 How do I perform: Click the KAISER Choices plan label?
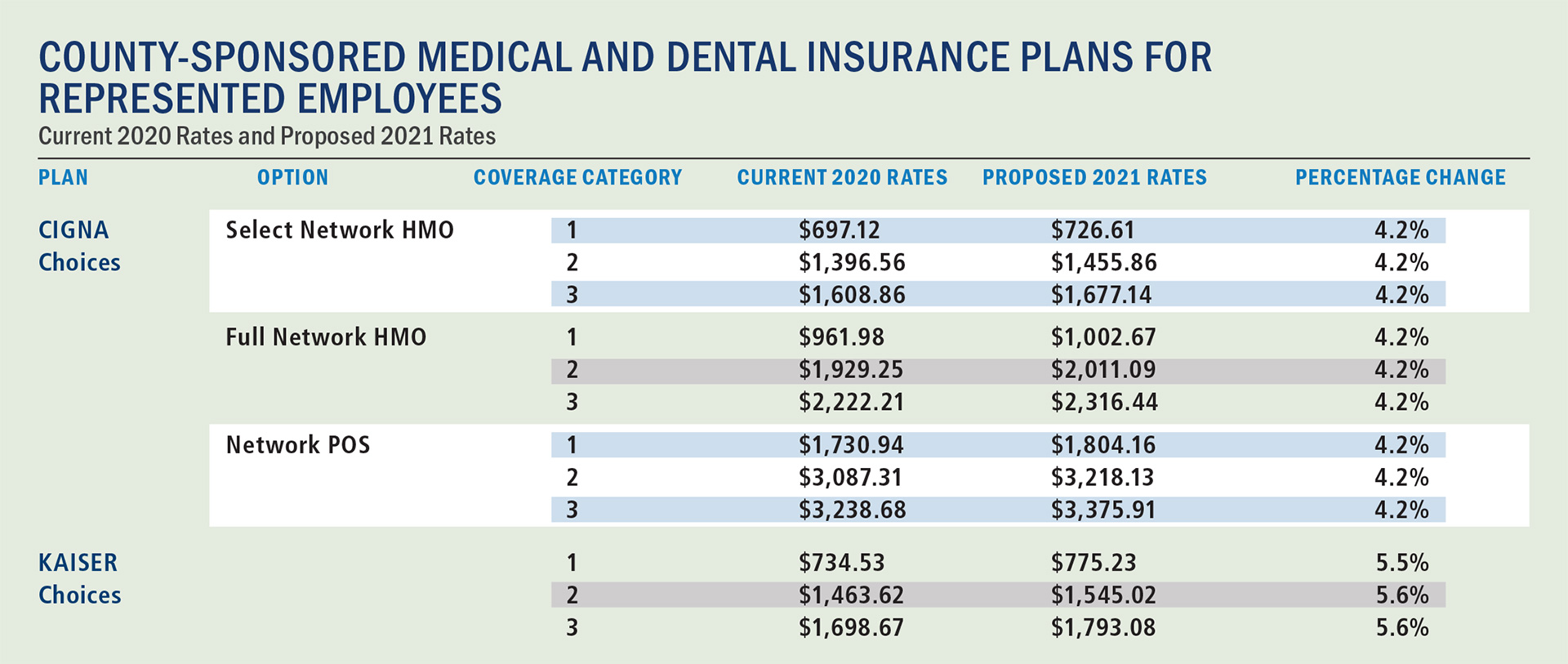pos(79,578)
